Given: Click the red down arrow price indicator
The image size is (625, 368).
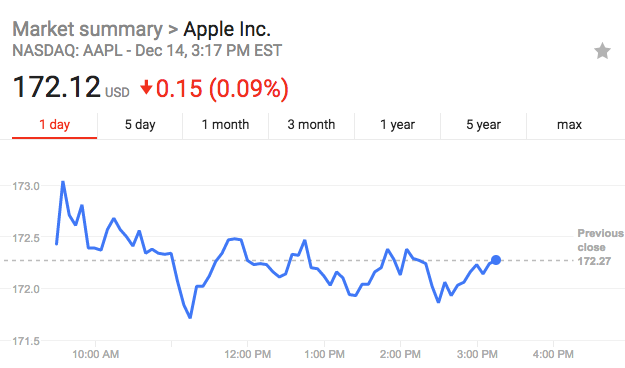Looking at the screenshot, I should (x=146, y=88).
